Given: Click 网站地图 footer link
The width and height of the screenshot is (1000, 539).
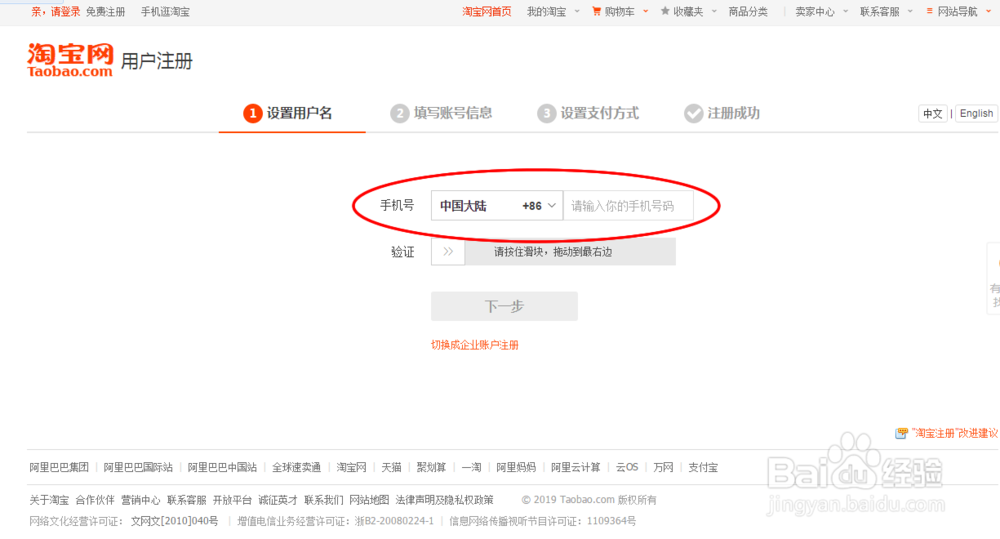Looking at the screenshot, I should pyautogui.click(x=369, y=500).
